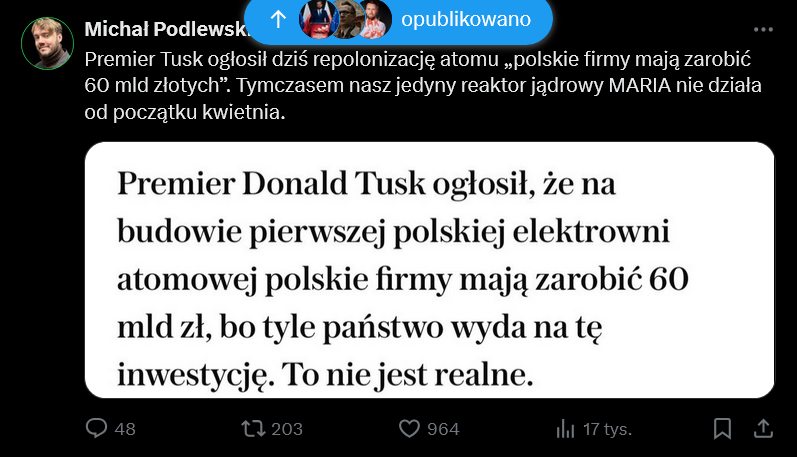Click the up arrow in the blue pill
Image resolution: width=797 pixels, height=457 pixels.
(x=278, y=20)
